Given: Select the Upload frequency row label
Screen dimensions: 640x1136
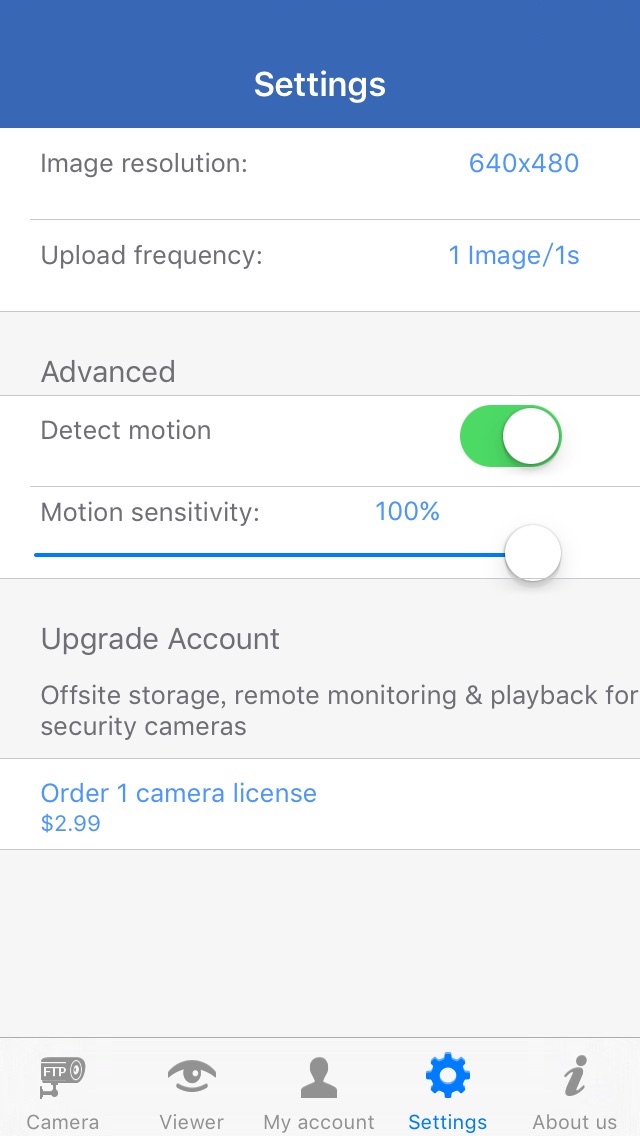Looking at the screenshot, I should (x=151, y=256).
